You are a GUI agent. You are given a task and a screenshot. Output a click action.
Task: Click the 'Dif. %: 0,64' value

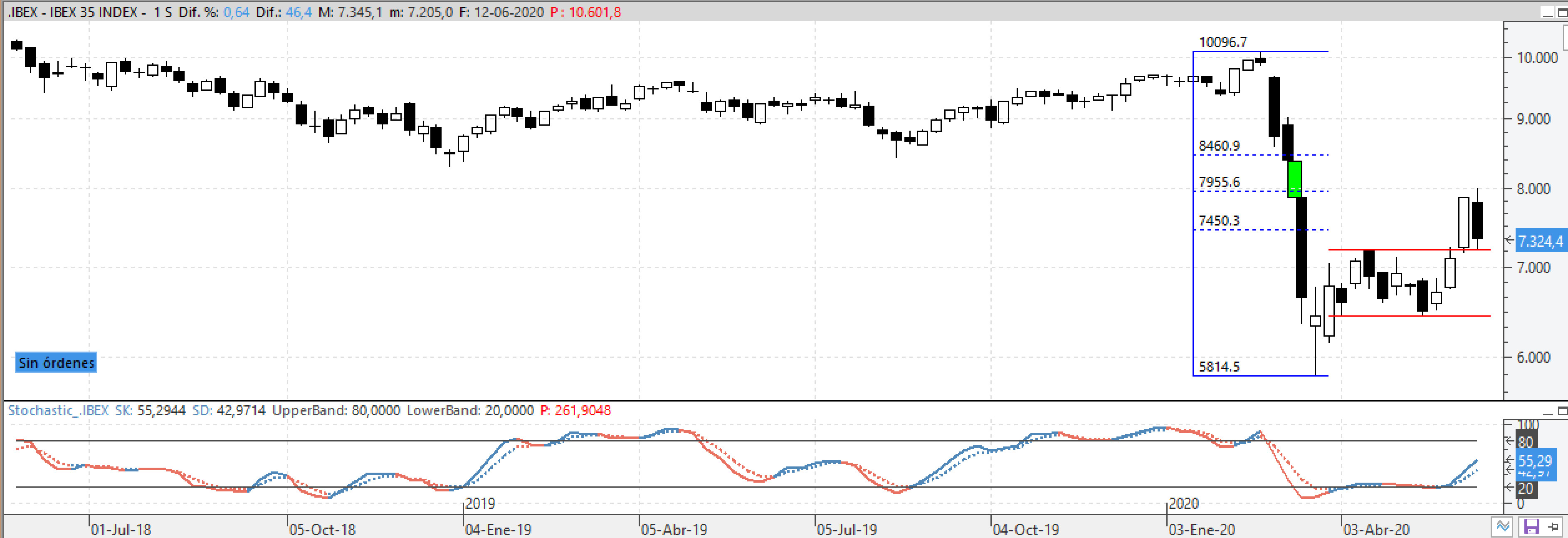click(214, 12)
